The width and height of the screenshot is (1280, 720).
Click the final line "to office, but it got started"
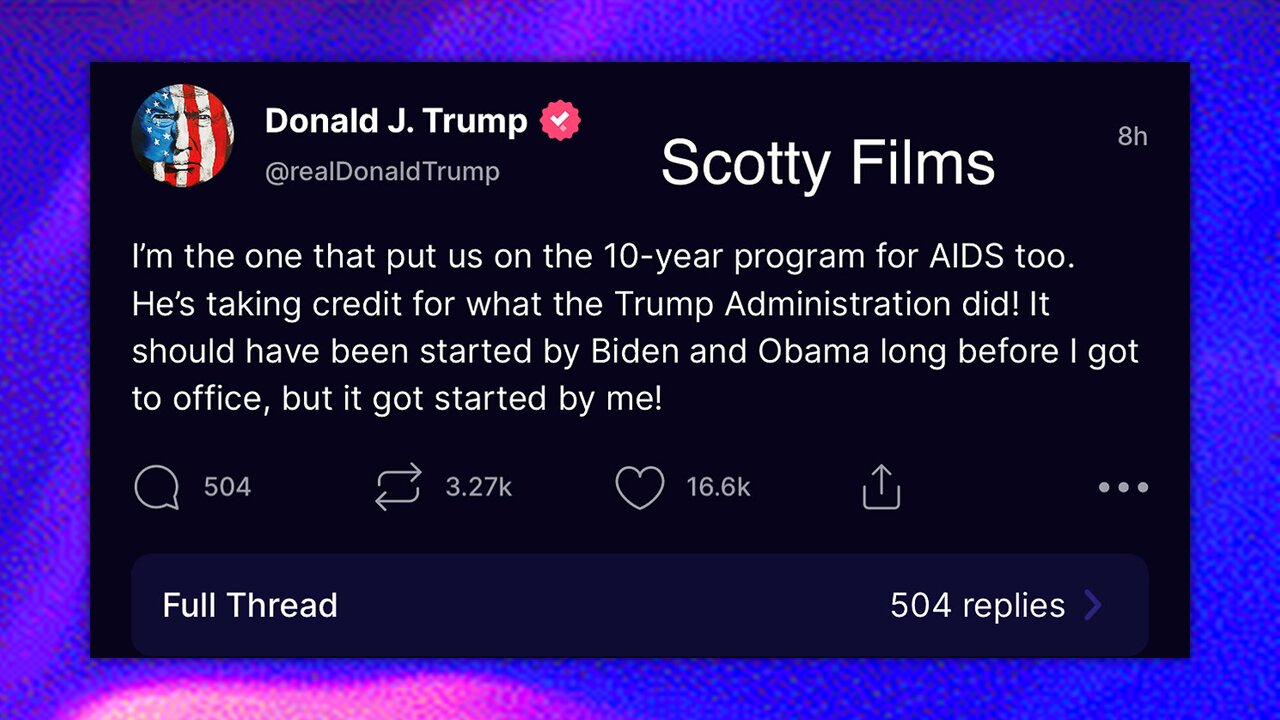pos(396,398)
